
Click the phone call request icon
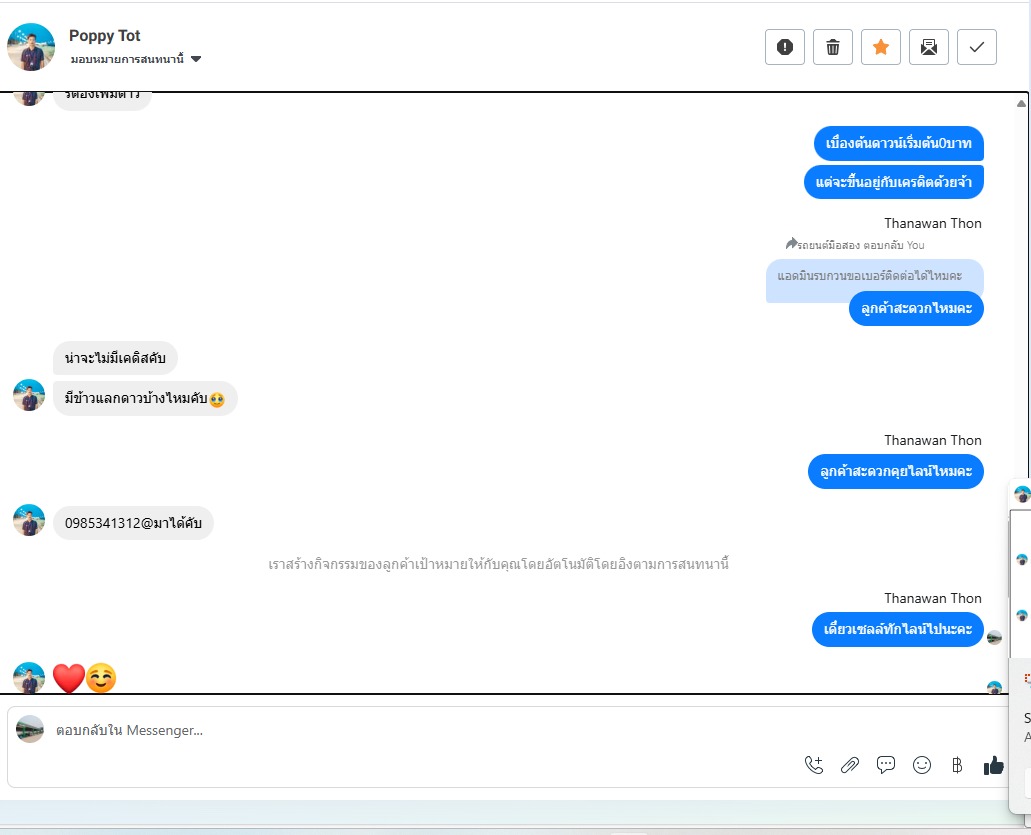coord(813,765)
